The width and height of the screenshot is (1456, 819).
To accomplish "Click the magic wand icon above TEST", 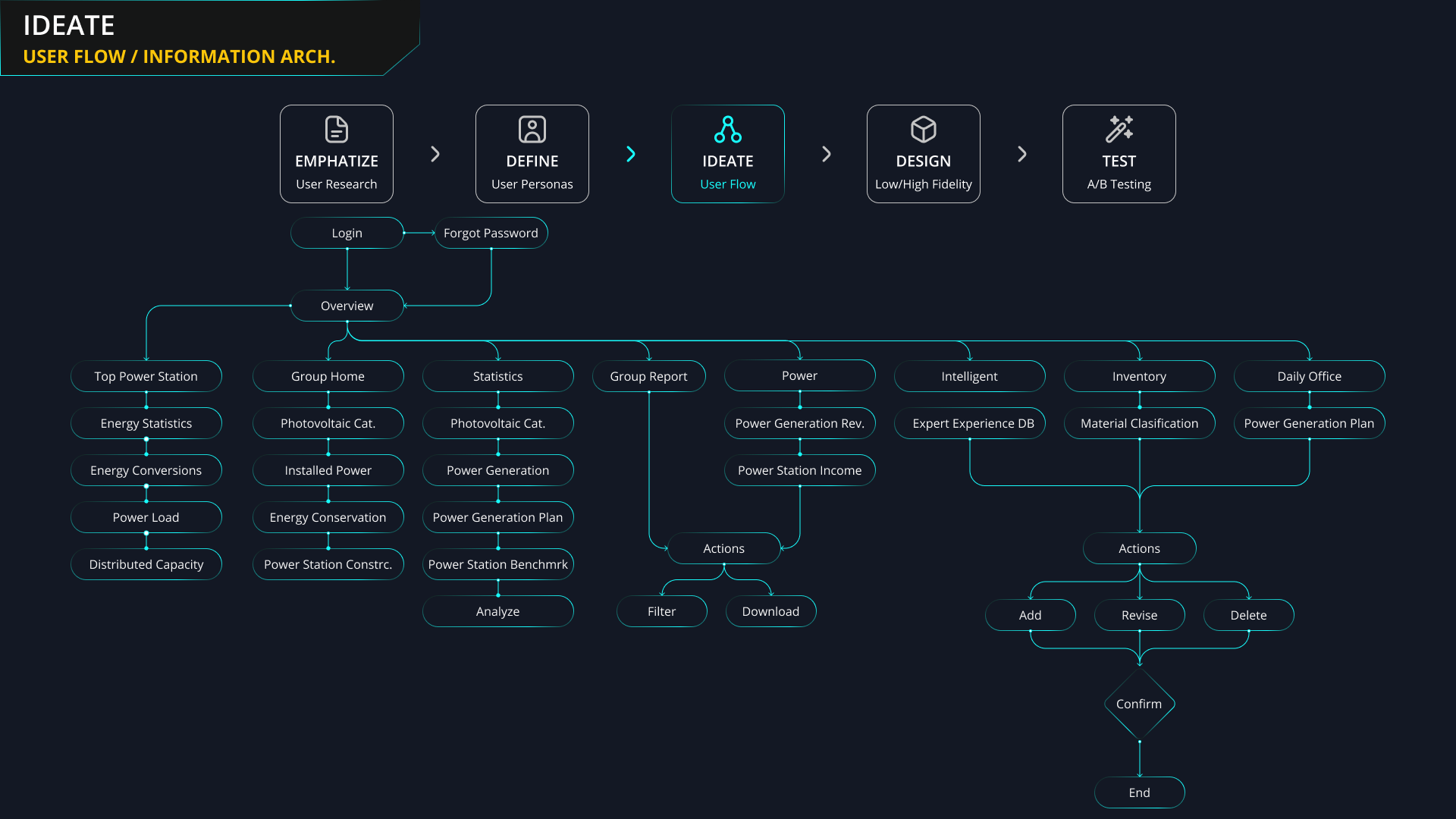I will pos(1119,130).
